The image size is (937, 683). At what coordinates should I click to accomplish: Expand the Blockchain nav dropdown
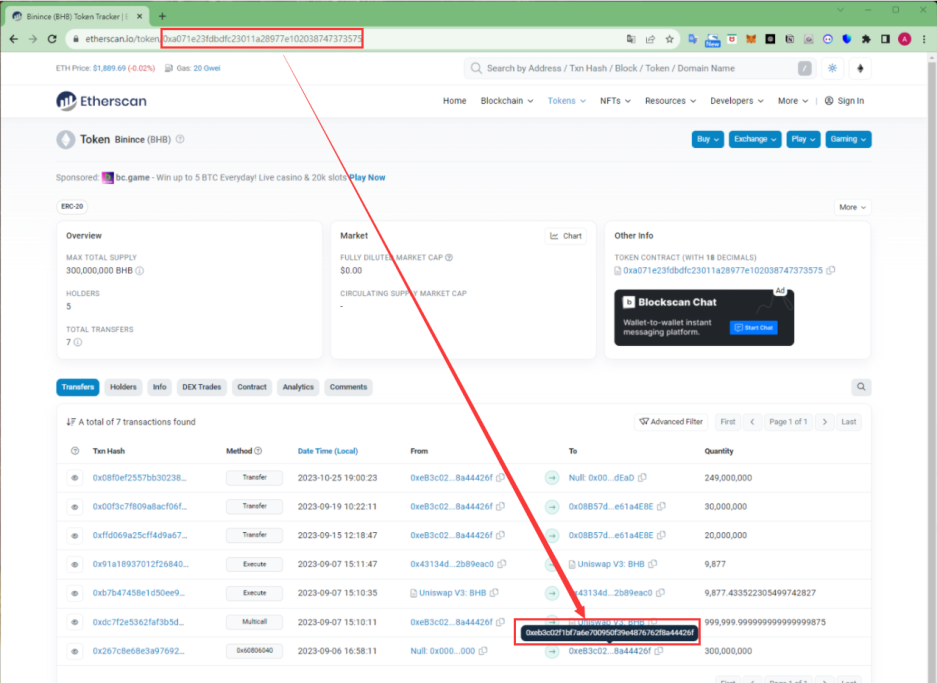point(507,101)
